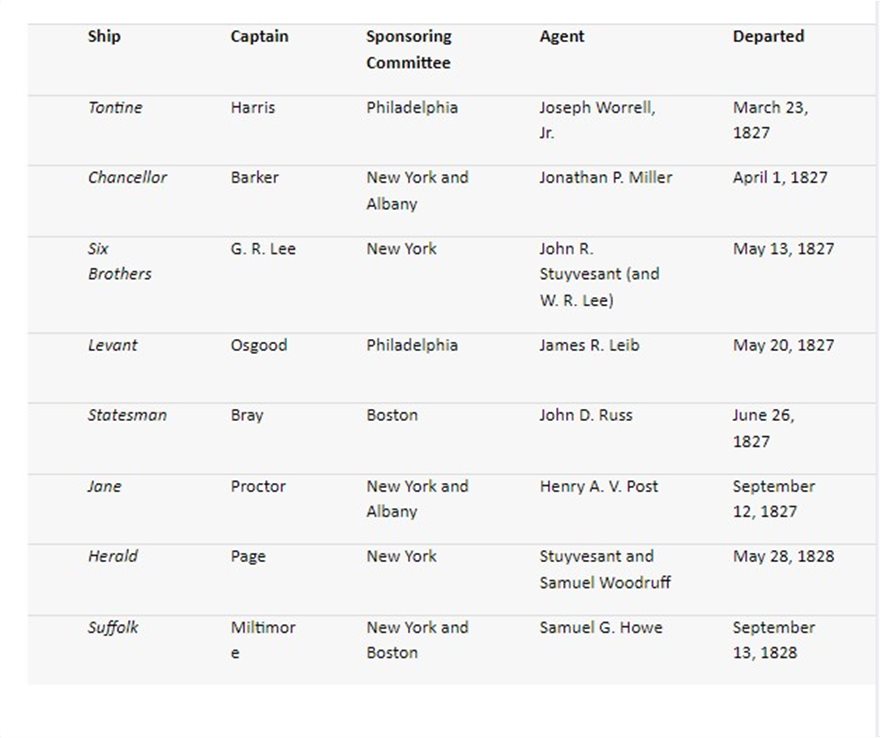880x738 pixels.
Task: Click agent Jonathan P. Miller
Action: (606, 177)
